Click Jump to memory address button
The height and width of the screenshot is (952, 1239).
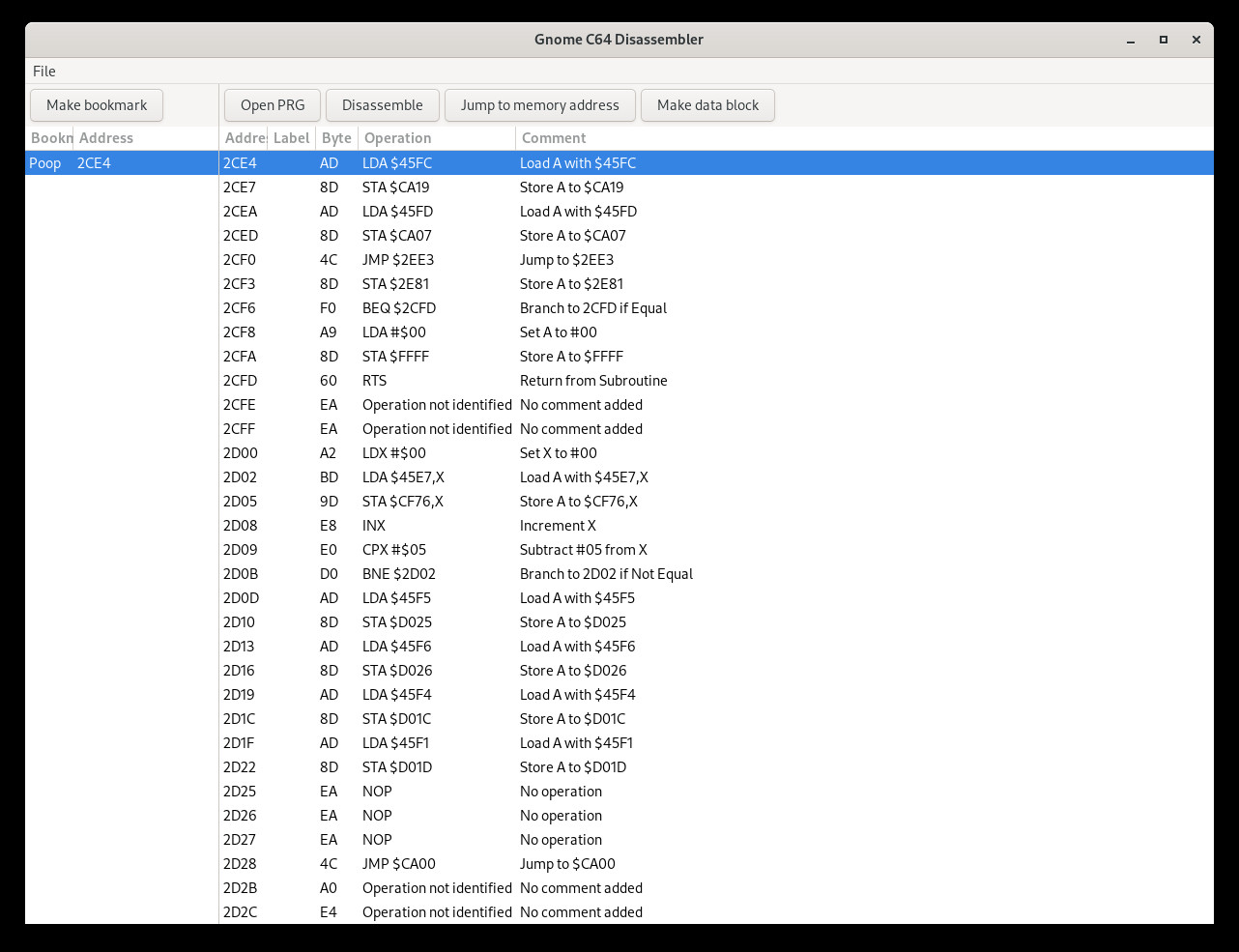[x=540, y=105]
